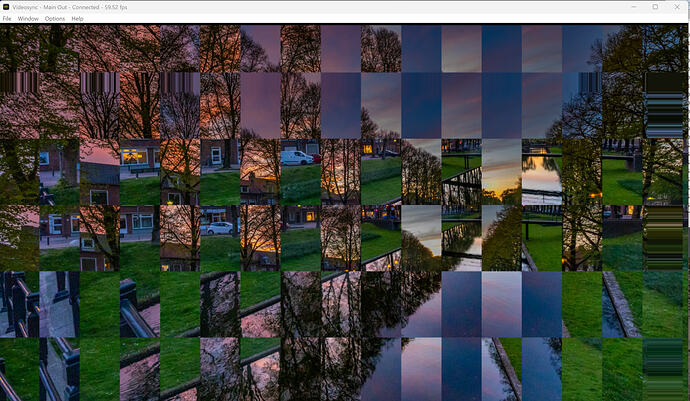This screenshot has width=690, height=401.
Task: Minimize the Videosync window
Action: point(634,7)
